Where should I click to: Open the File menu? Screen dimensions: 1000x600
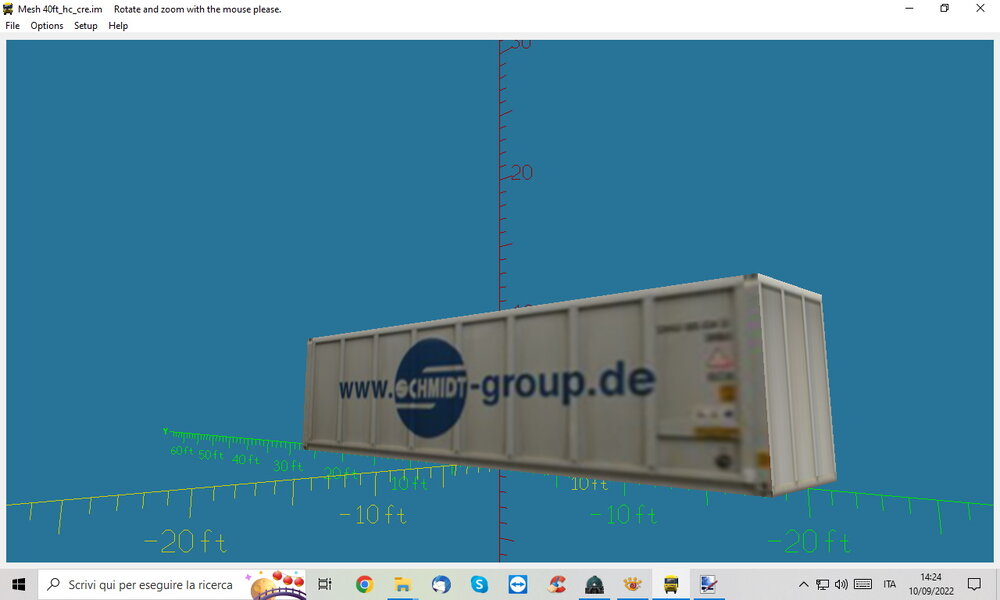[12, 26]
